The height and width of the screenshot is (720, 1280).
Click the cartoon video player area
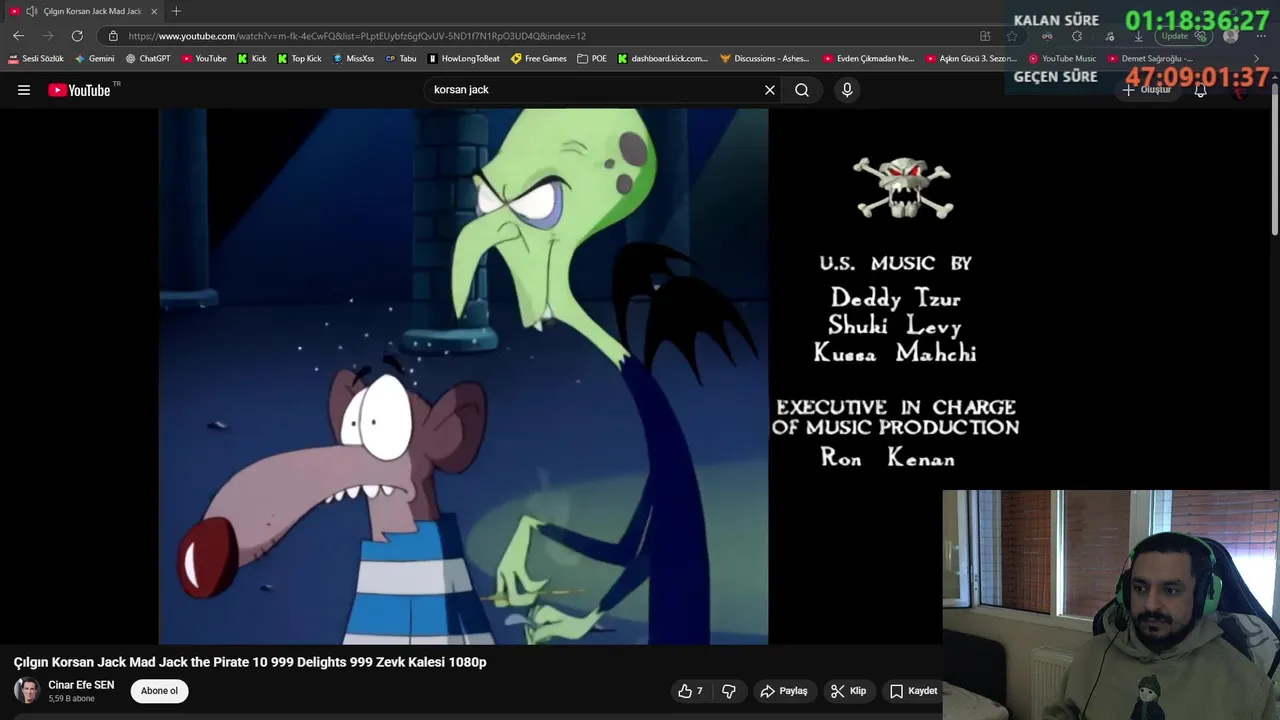click(x=463, y=376)
